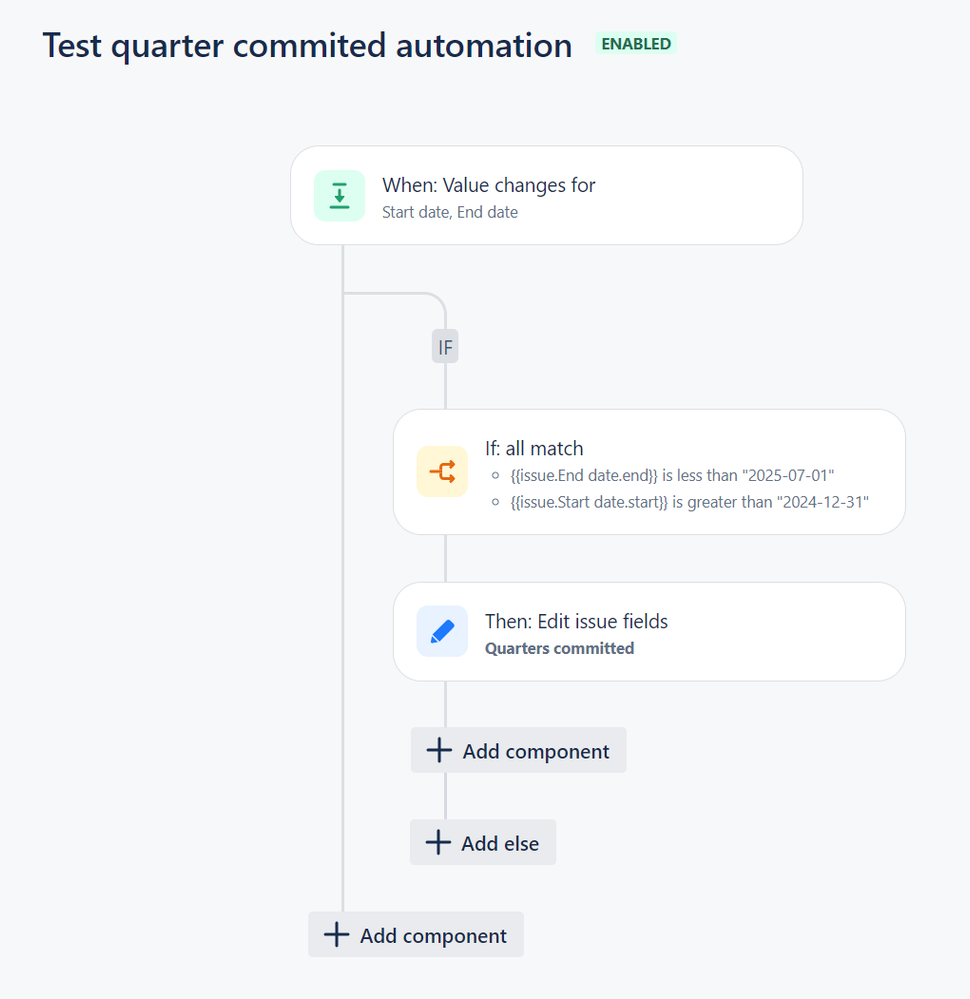Click the ENABLED status badge

(x=636, y=44)
